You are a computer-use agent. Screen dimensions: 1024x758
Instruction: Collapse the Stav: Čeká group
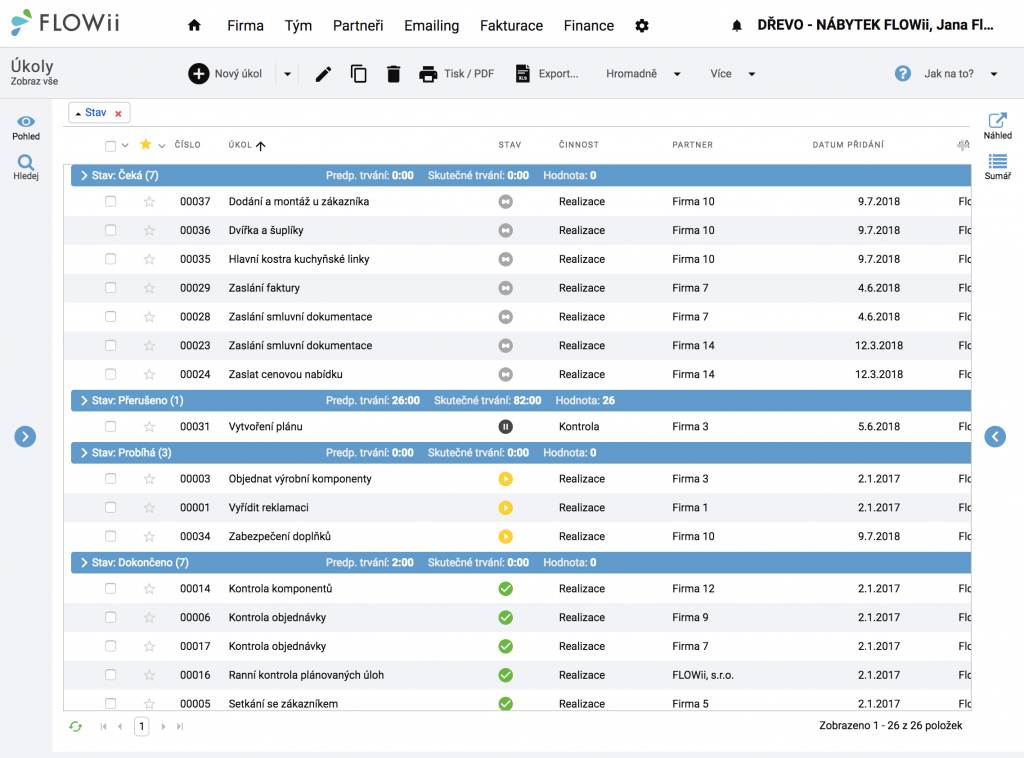(84, 175)
